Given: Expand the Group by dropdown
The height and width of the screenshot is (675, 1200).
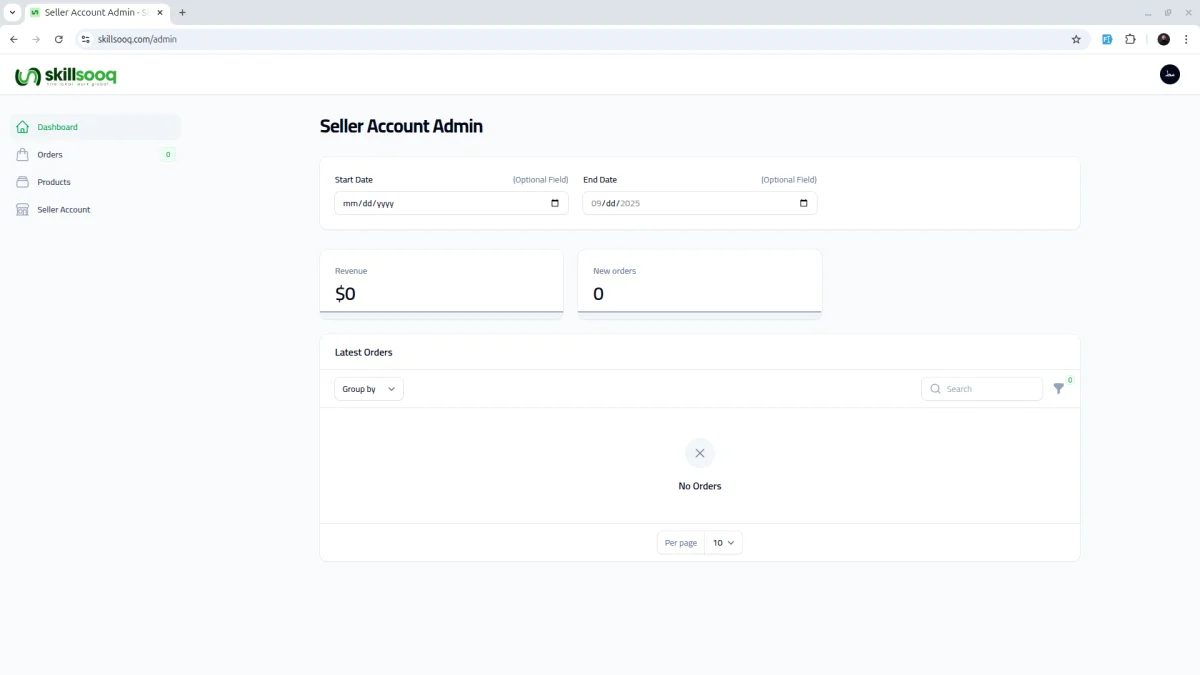Looking at the screenshot, I should coord(369,389).
